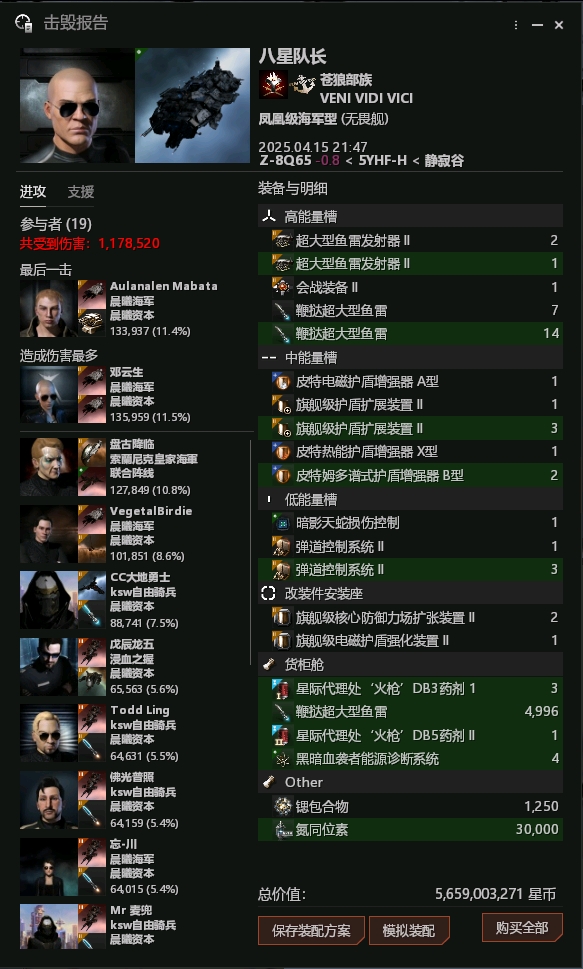Screen dimensions: 583x969
Task: Select the 黑暗血袭者能源诊断系统 item icon
Action: (283, 758)
